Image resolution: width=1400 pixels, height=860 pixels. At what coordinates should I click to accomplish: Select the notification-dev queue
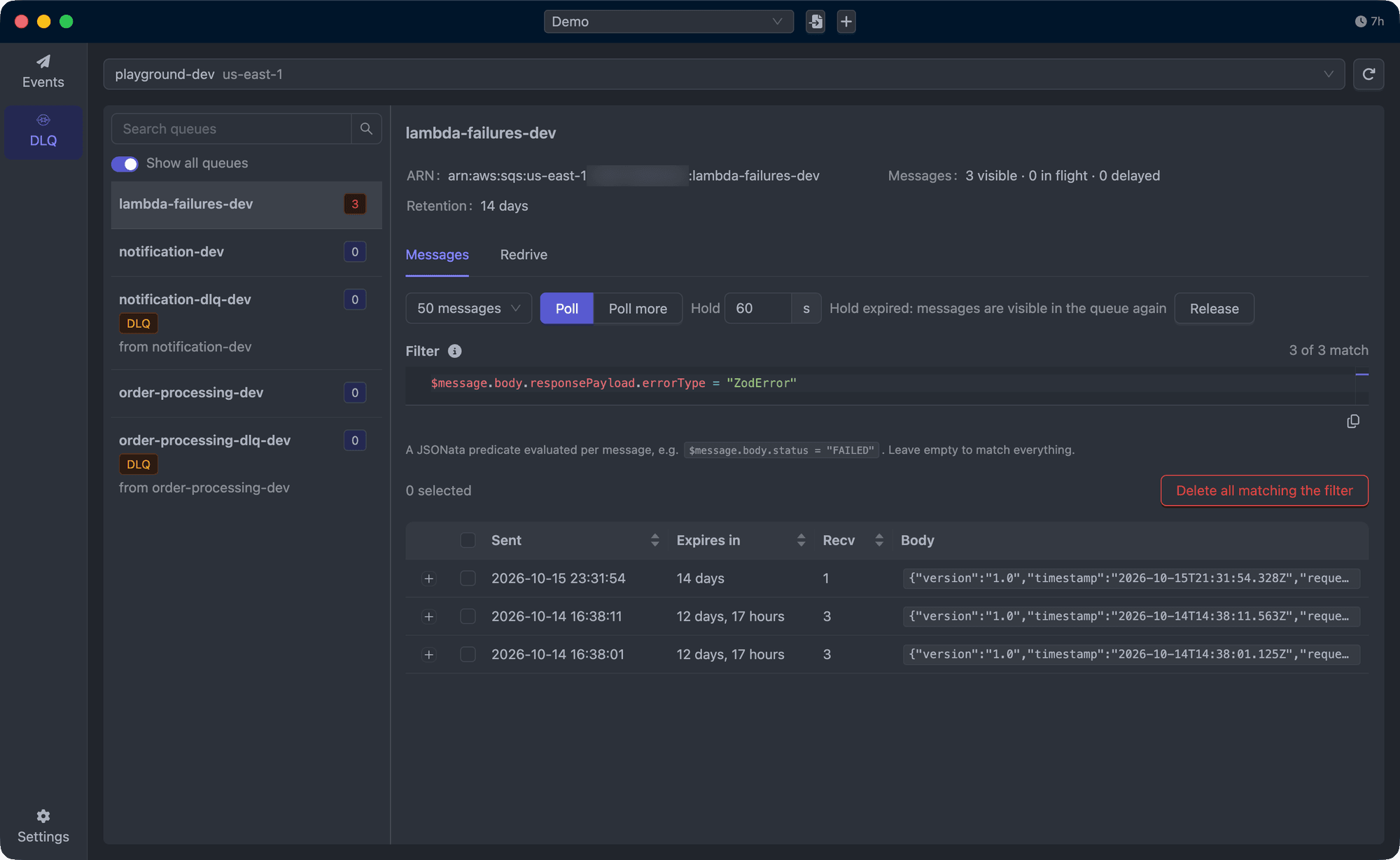(246, 252)
